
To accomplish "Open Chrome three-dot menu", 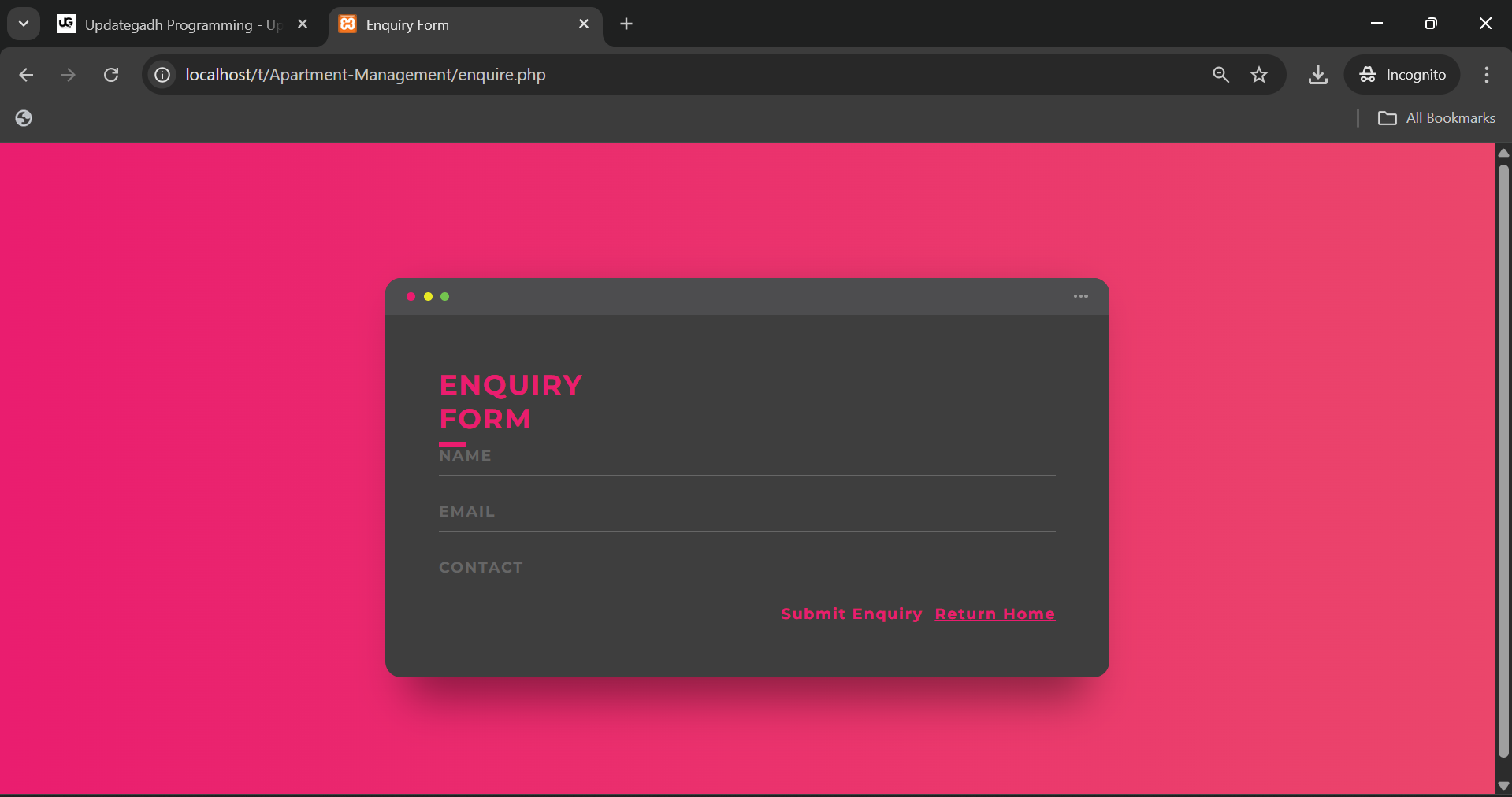I will coord(1486,75).
